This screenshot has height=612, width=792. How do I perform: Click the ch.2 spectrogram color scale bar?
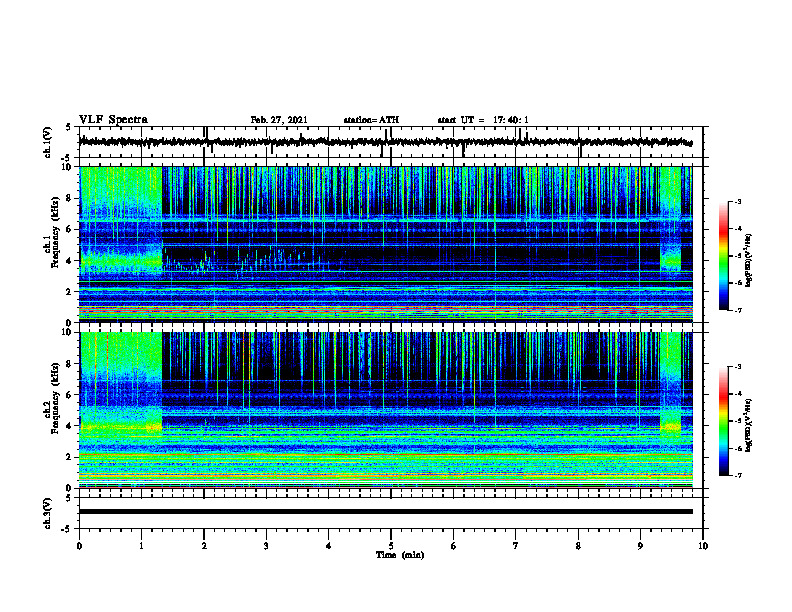pyautogui.click(x=724, y=421)
